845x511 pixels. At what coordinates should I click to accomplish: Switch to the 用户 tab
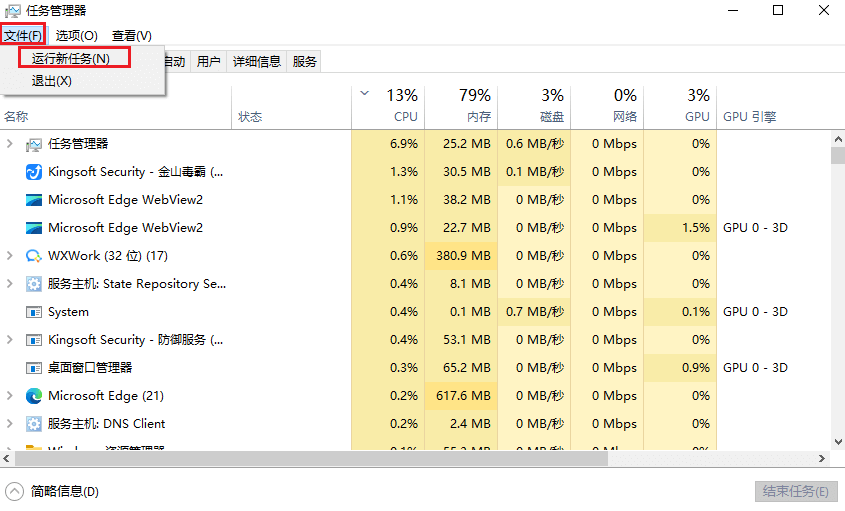pos(209,61)
